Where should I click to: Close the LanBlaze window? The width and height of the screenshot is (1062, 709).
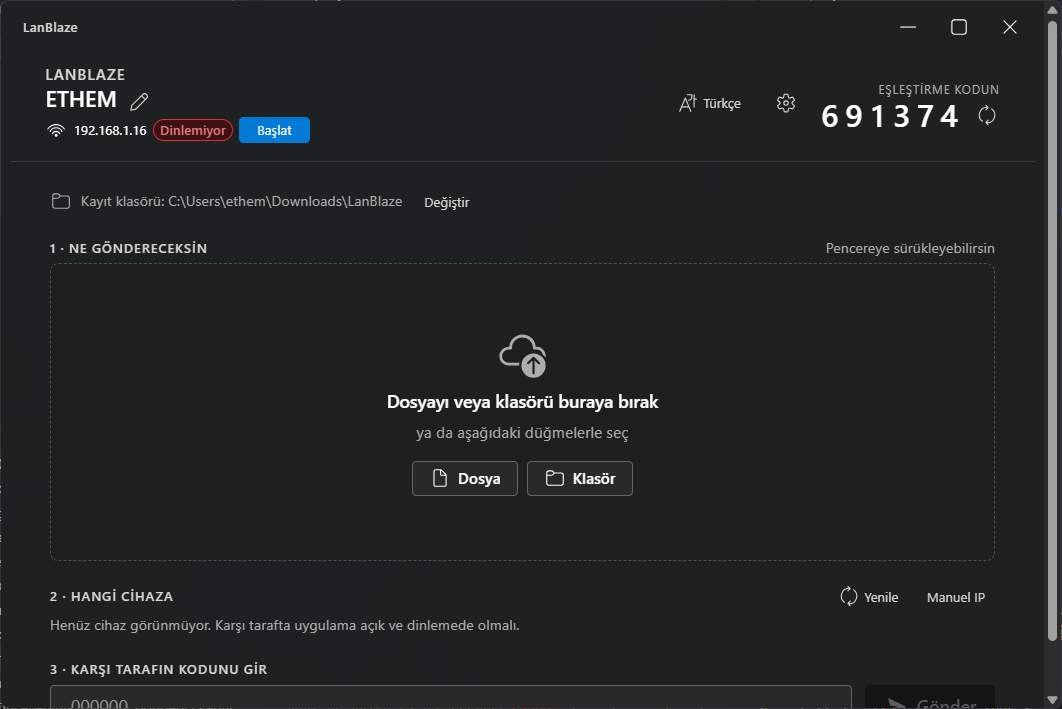tap(1010, 27)
